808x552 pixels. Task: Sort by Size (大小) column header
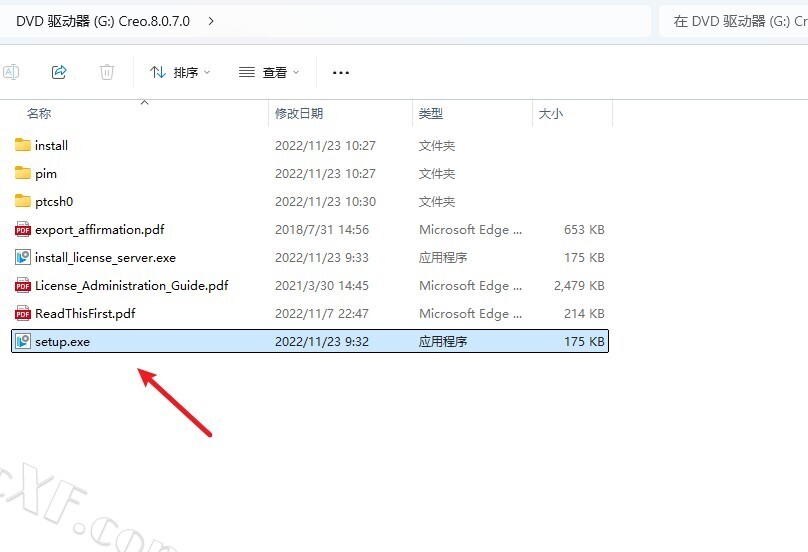pyautogui.click(x=551, y=113)
